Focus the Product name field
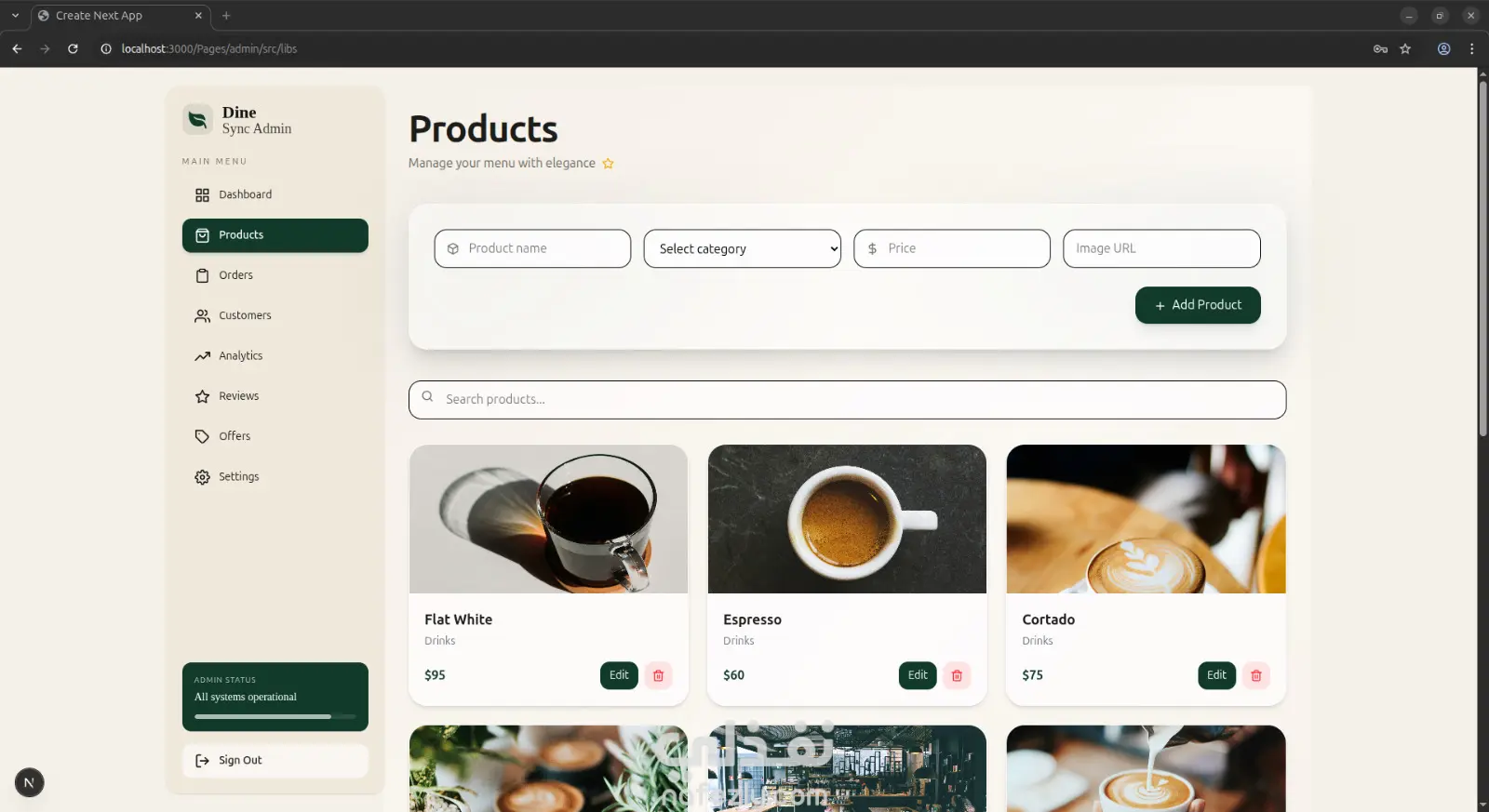1489x812 pixels. point(532,248)
